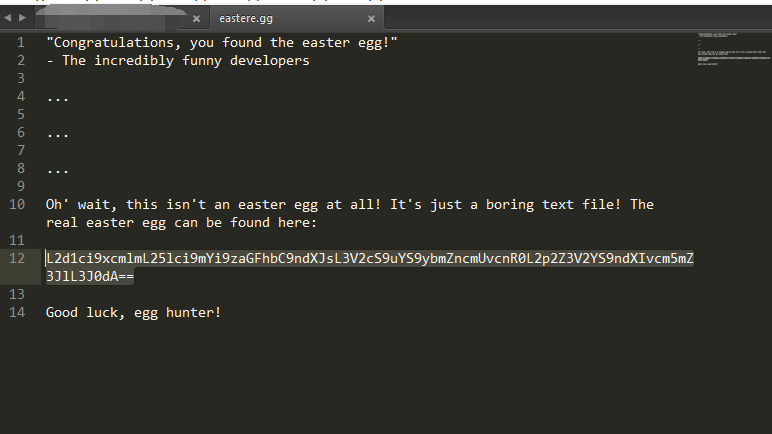Click line number 14 in gutter

click(x=17, y=312)
